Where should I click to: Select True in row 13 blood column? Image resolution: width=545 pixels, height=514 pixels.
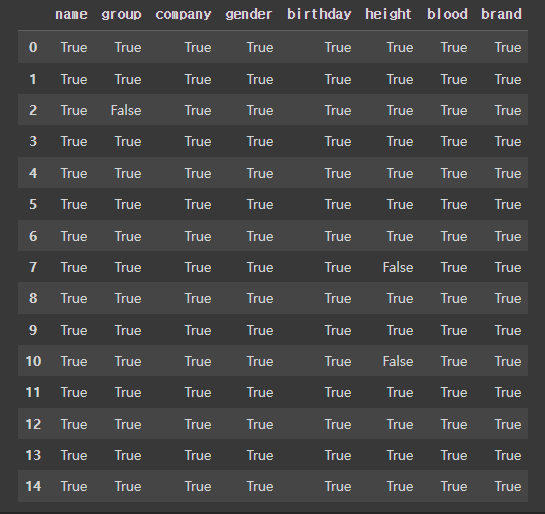click(454, 456)
